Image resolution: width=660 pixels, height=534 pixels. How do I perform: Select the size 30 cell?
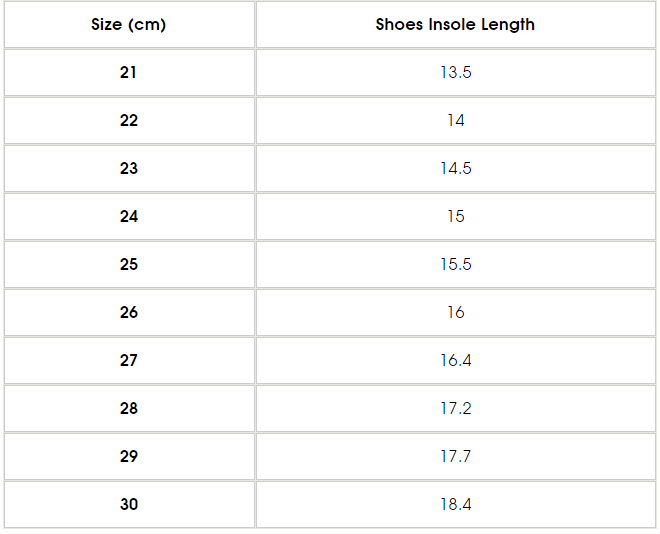[x=129, y=504]
